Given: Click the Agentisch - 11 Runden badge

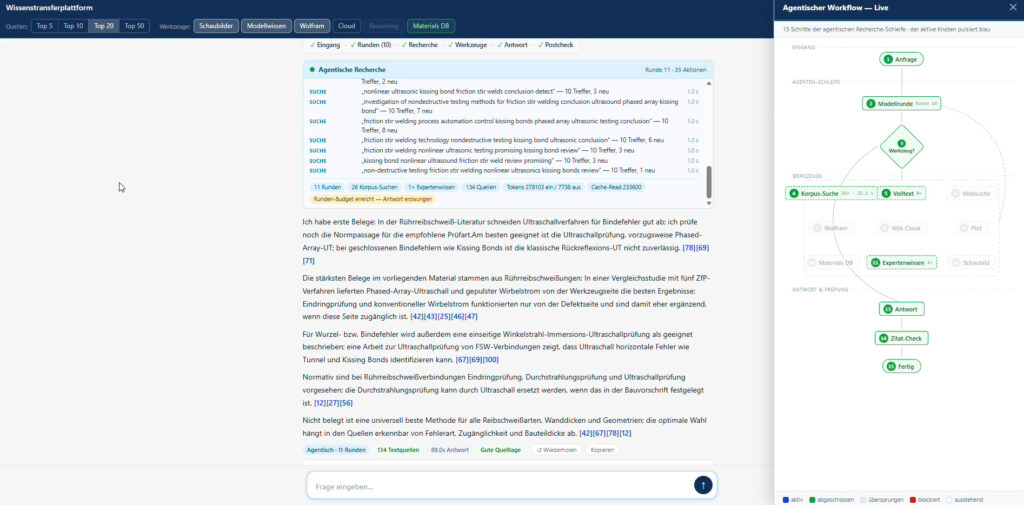Looking at the screenshot, I should click(x=336, y=450).
